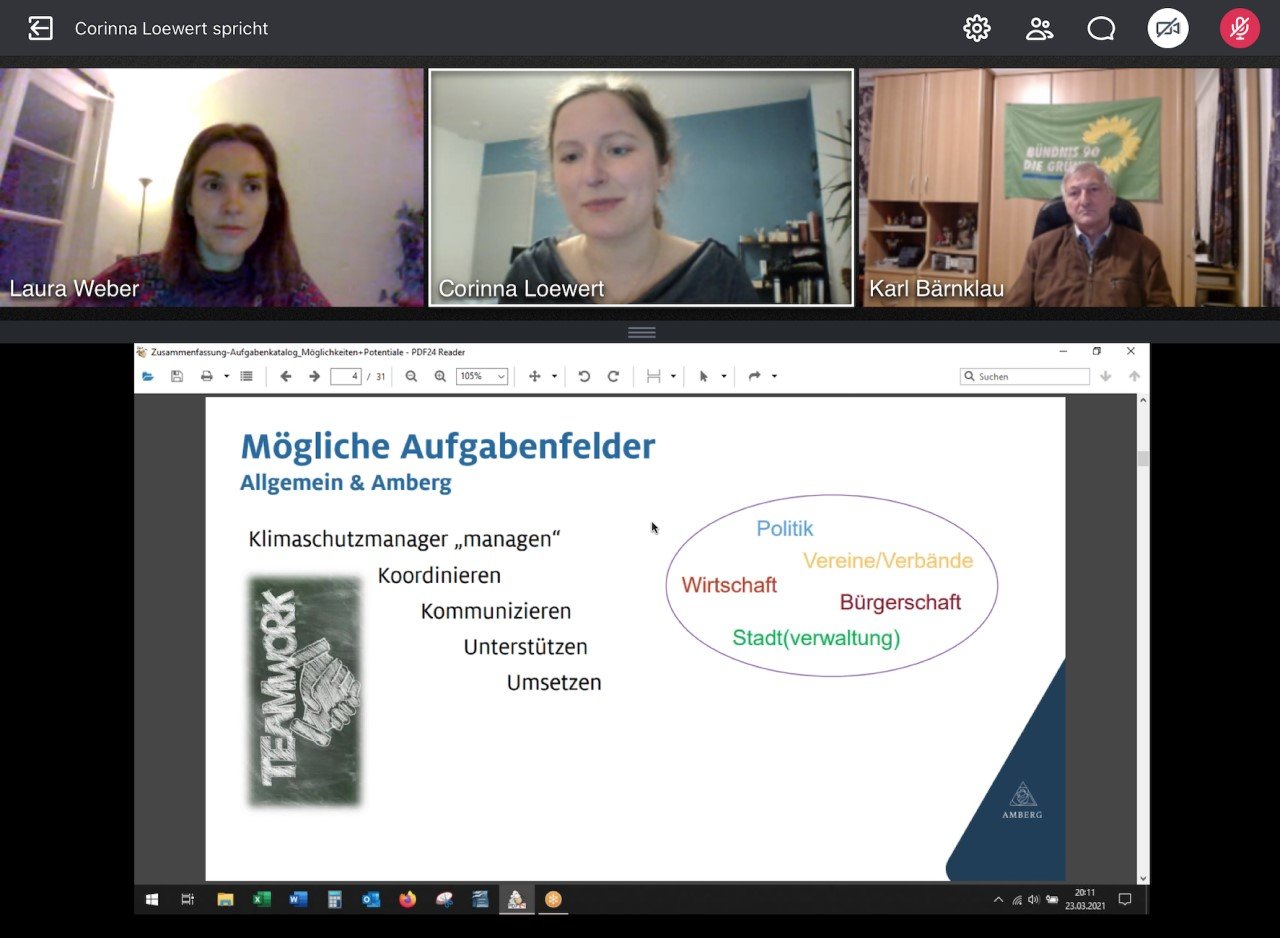
Task: Toggle the camera on
Action: pos(1167,29)
